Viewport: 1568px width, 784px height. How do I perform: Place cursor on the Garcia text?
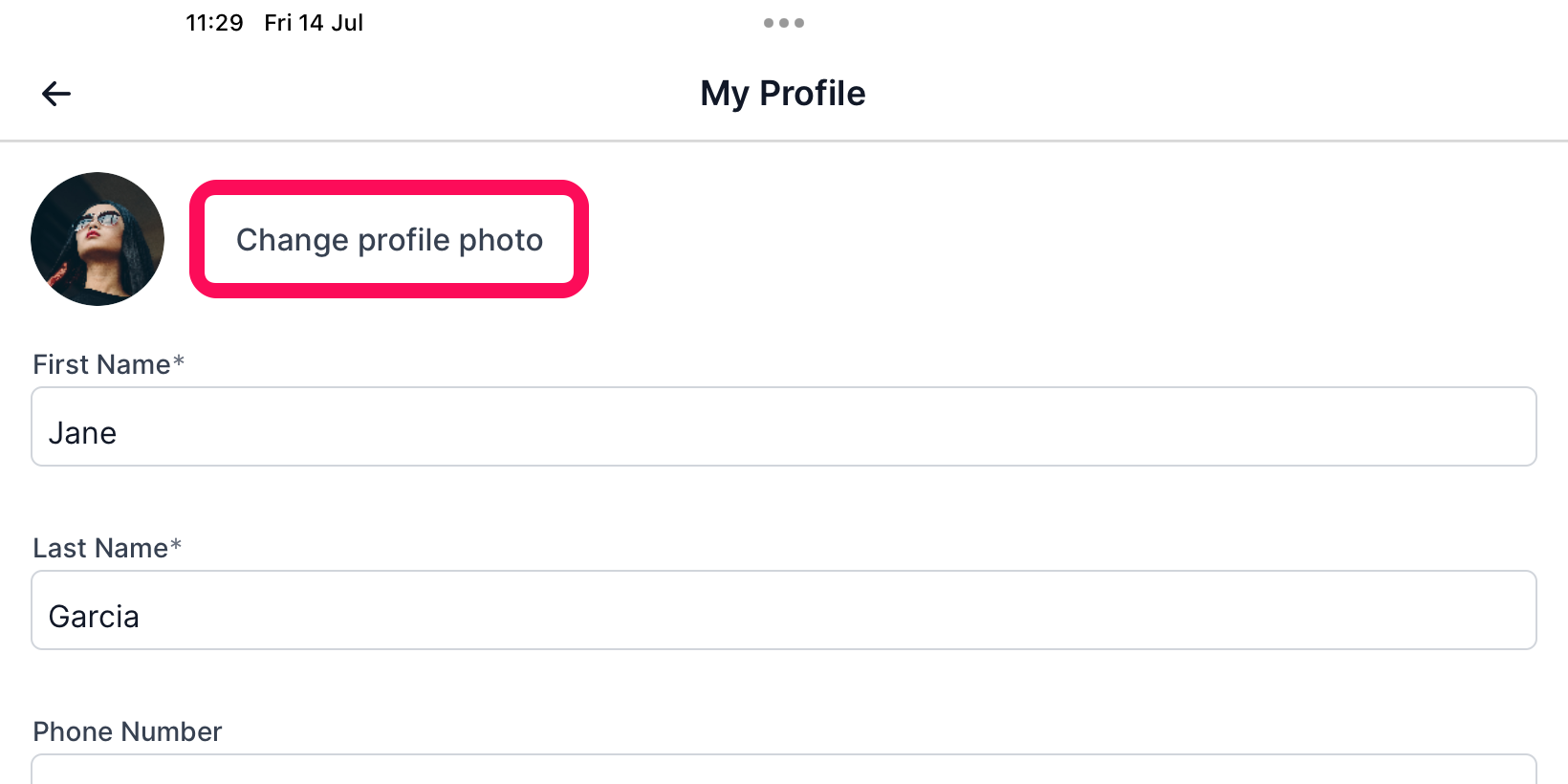click(94, 617)
